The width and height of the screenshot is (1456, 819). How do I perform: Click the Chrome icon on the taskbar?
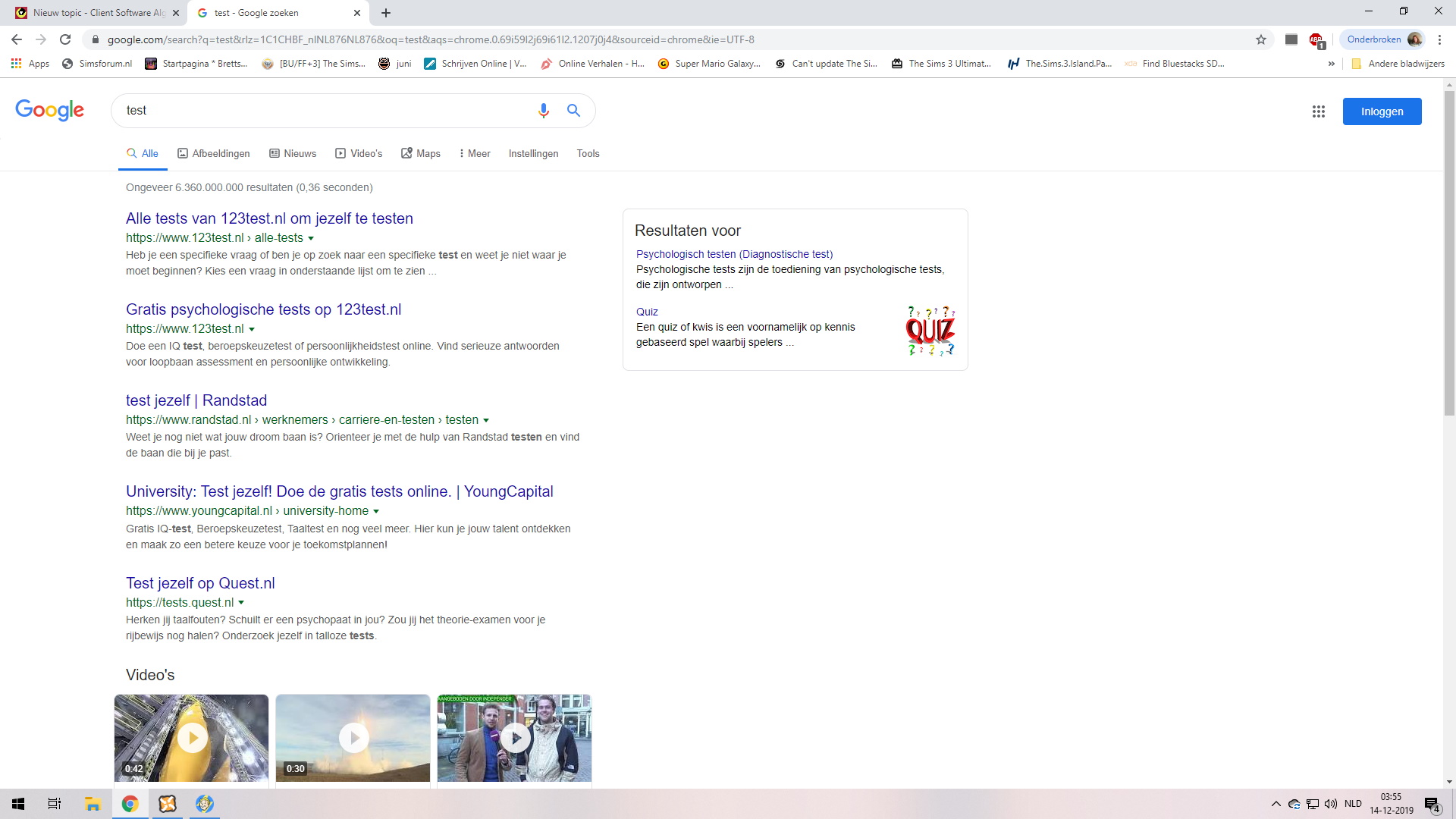(130, 804)
